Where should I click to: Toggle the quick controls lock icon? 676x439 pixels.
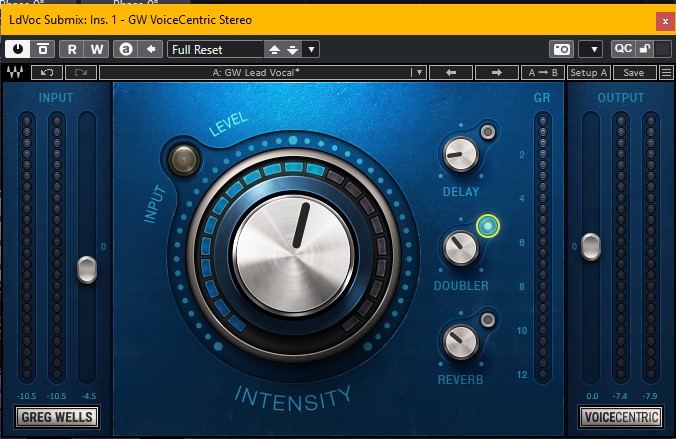click(x=645, y=49)
